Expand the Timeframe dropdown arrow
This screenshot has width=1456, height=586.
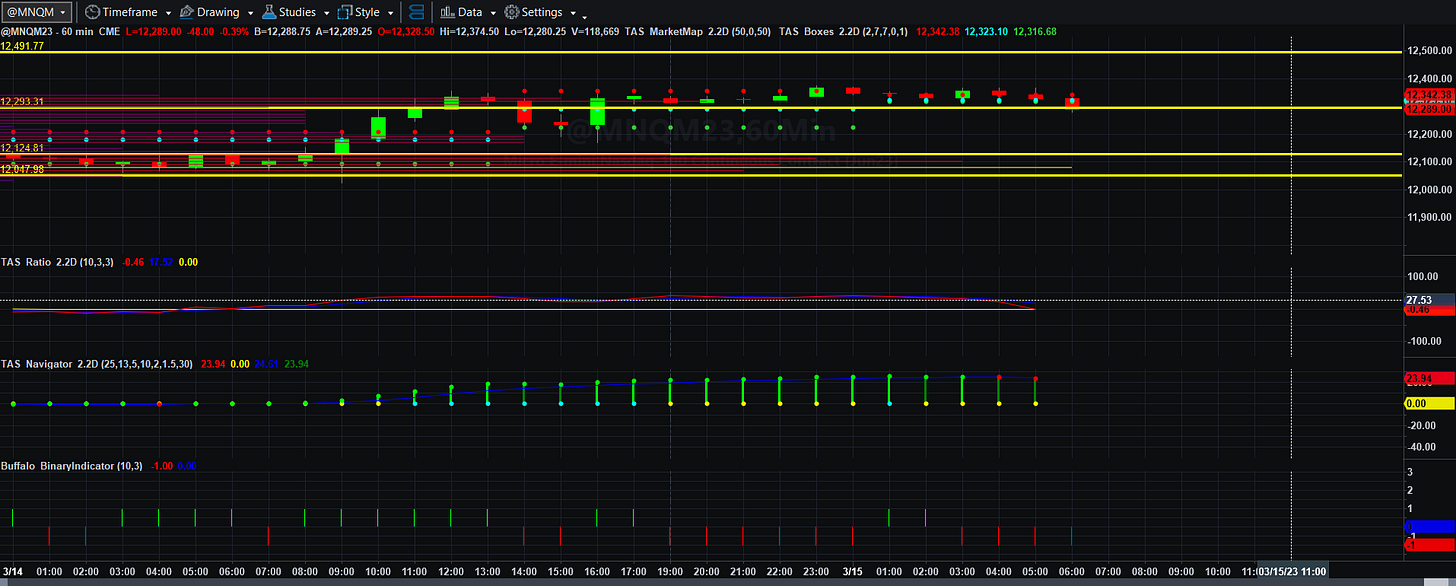point(167,13)
